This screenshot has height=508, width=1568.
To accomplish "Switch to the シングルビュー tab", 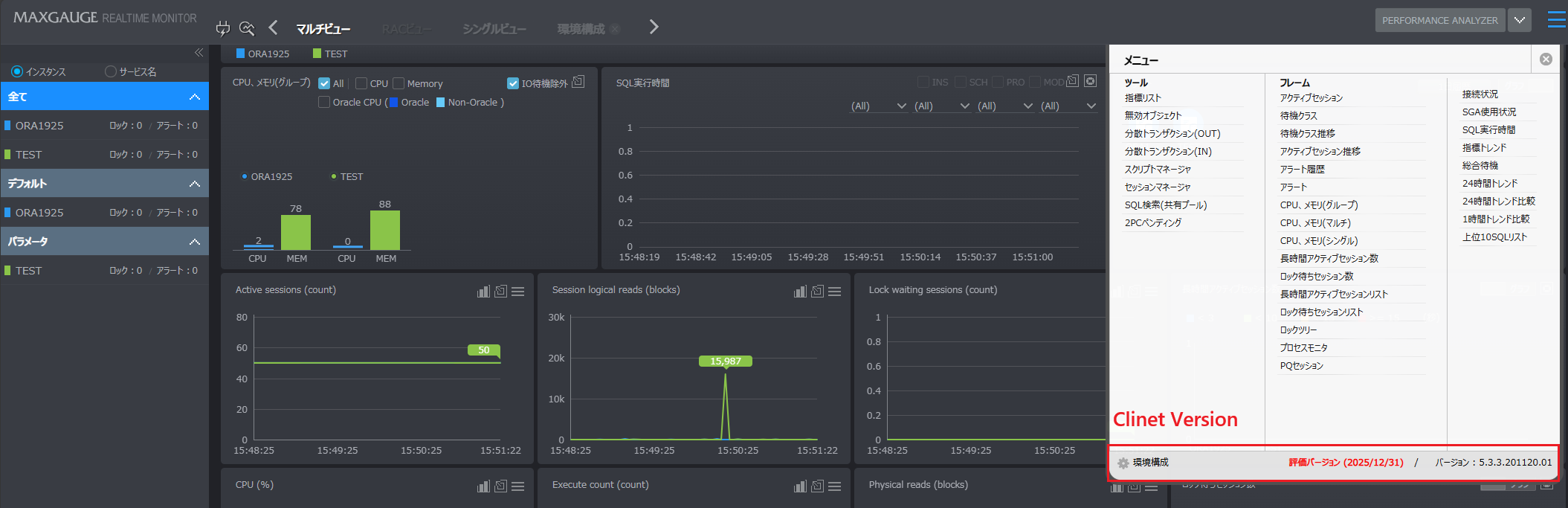I will pyautogui.click(x=494, y=29).
